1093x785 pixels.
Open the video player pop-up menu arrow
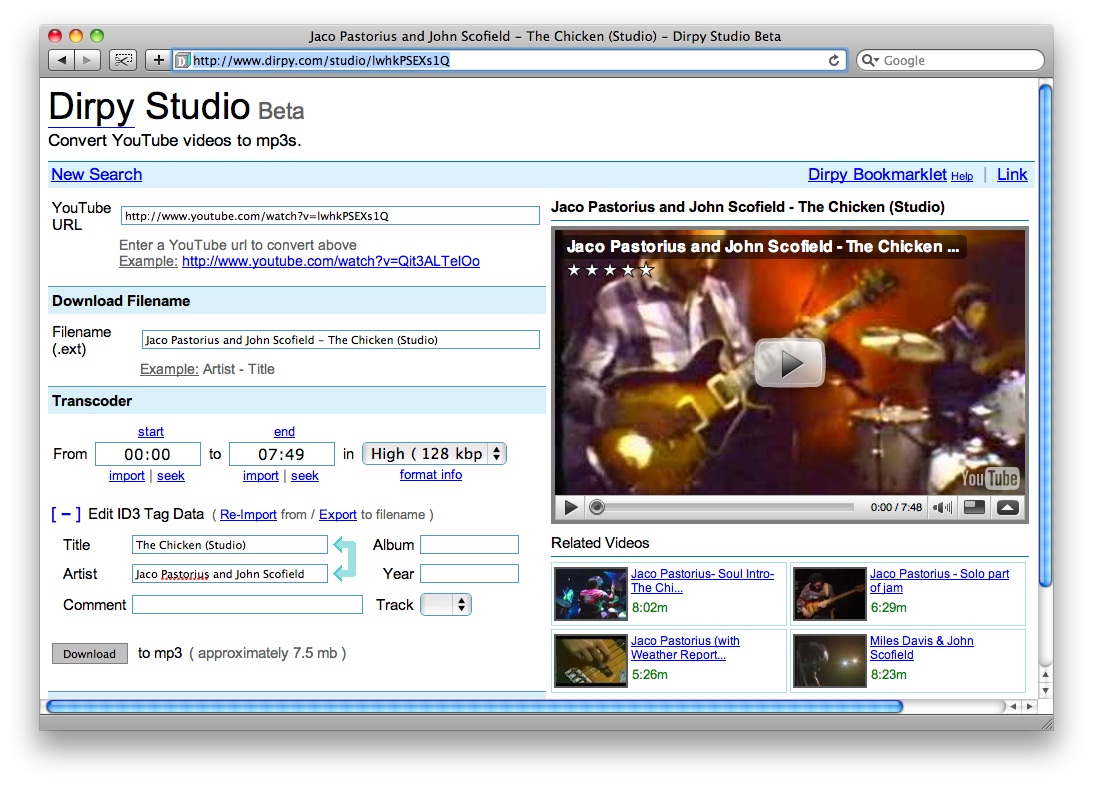(1007, 508)
